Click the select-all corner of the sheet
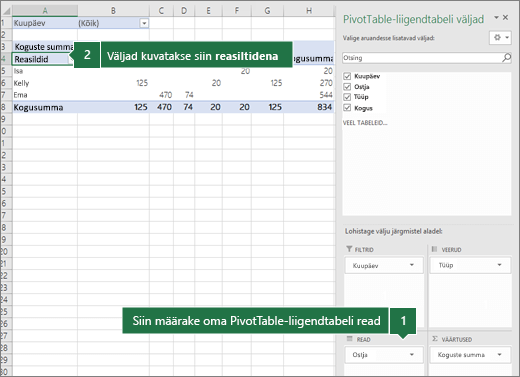The image size is (520, 377). [6, 11]
